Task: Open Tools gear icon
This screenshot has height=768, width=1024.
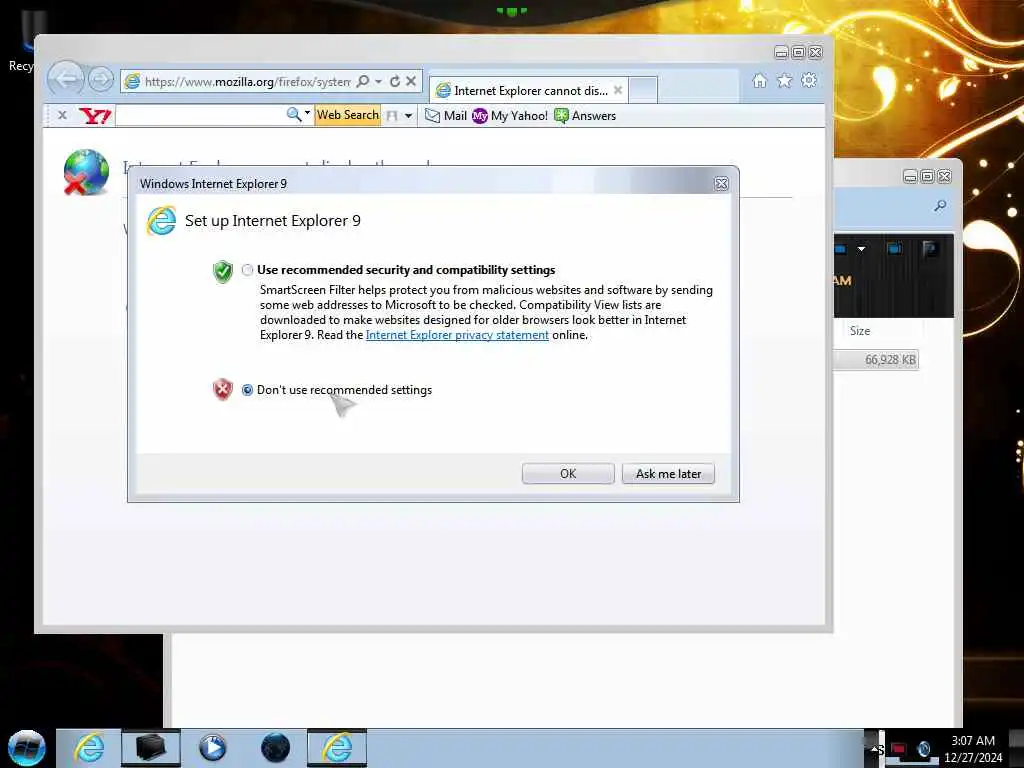Action: point(809,80)
